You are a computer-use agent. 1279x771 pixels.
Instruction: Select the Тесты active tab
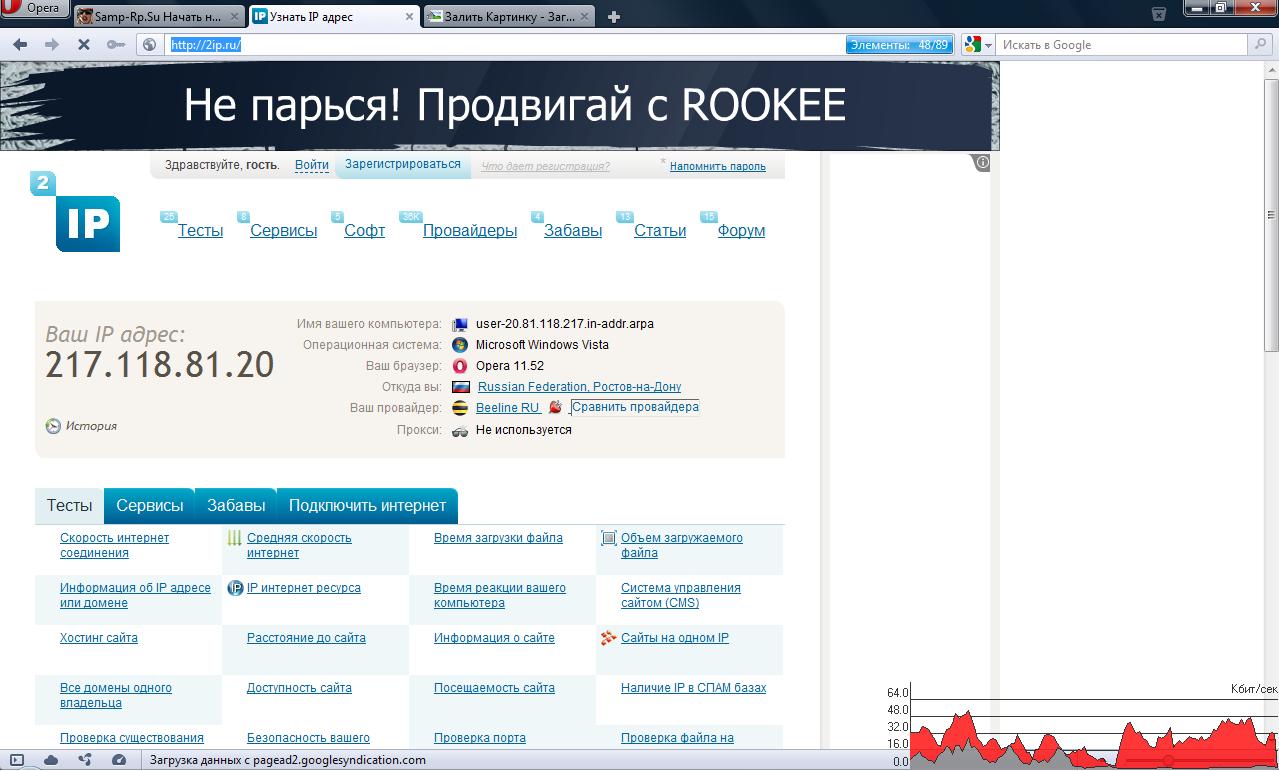pyautogui.click(x=69, y=506)
